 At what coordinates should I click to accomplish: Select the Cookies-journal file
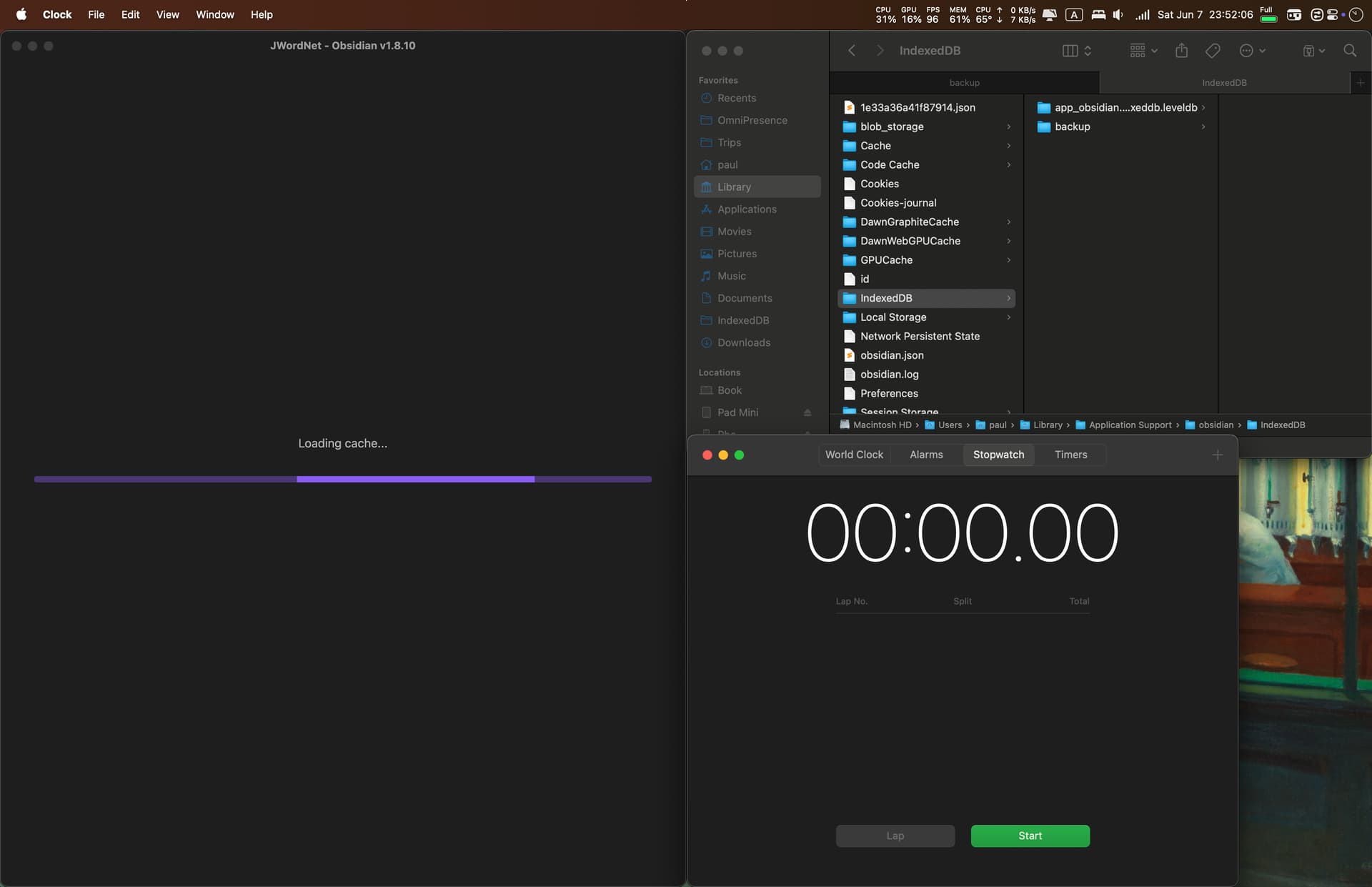coord(927,203)
